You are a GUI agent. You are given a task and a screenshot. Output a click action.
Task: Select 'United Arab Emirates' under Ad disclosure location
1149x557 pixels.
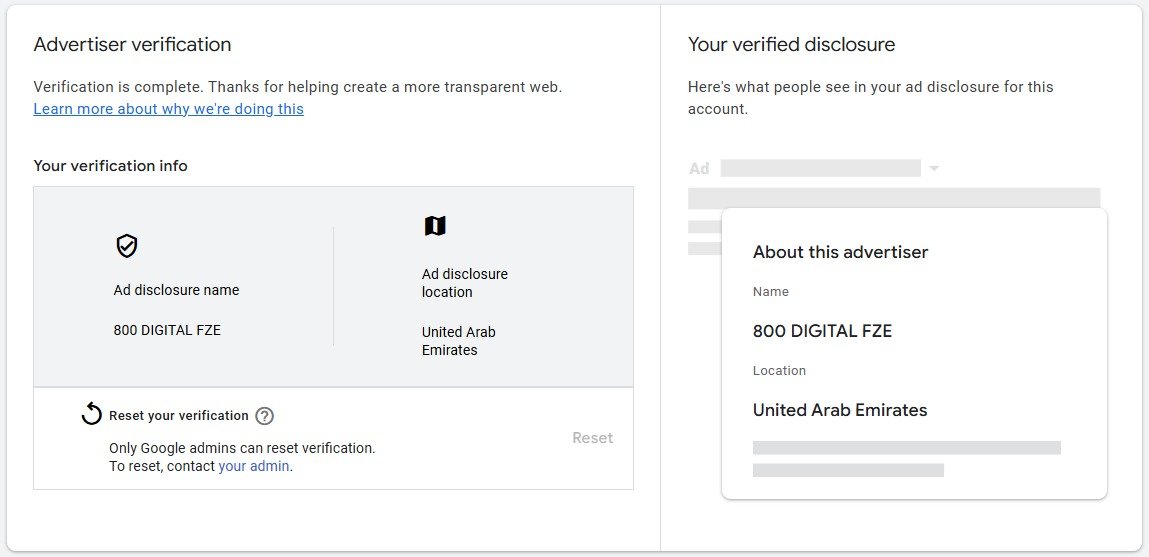click(x=459, y=341)
